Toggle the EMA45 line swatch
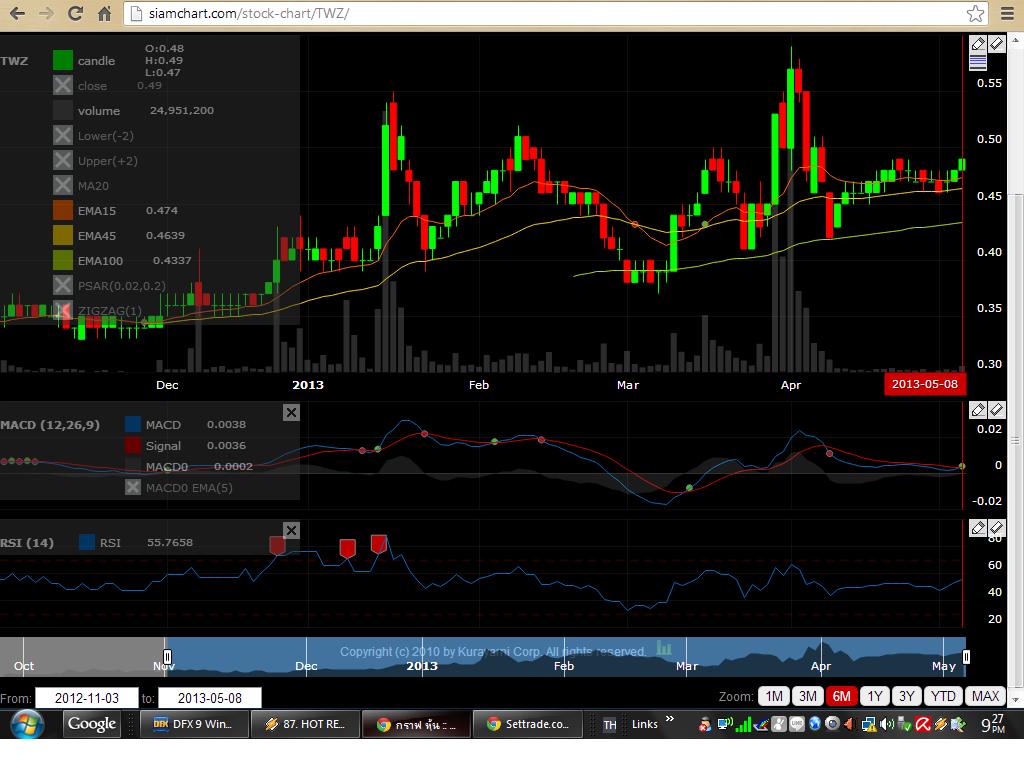1024x768 pixels. tap(63, 235)
